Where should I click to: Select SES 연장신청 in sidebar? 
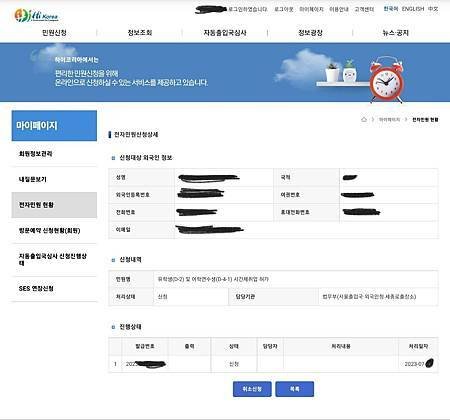click(54, 289)
